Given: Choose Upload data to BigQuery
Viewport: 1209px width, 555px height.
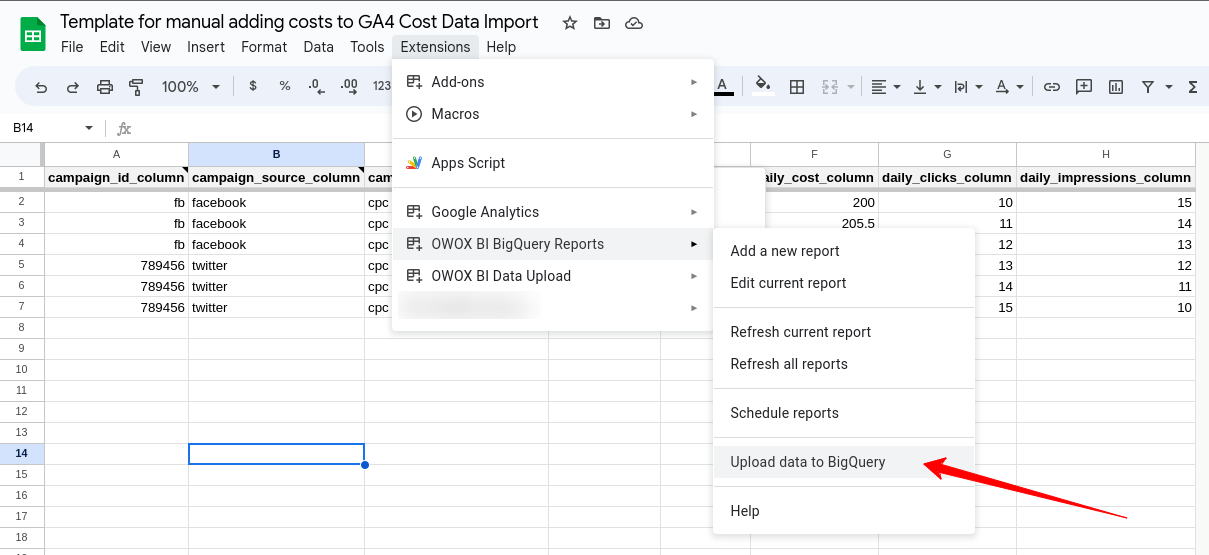Looking at the screenshot, I should pyautogui.click(x=843, y=462).
